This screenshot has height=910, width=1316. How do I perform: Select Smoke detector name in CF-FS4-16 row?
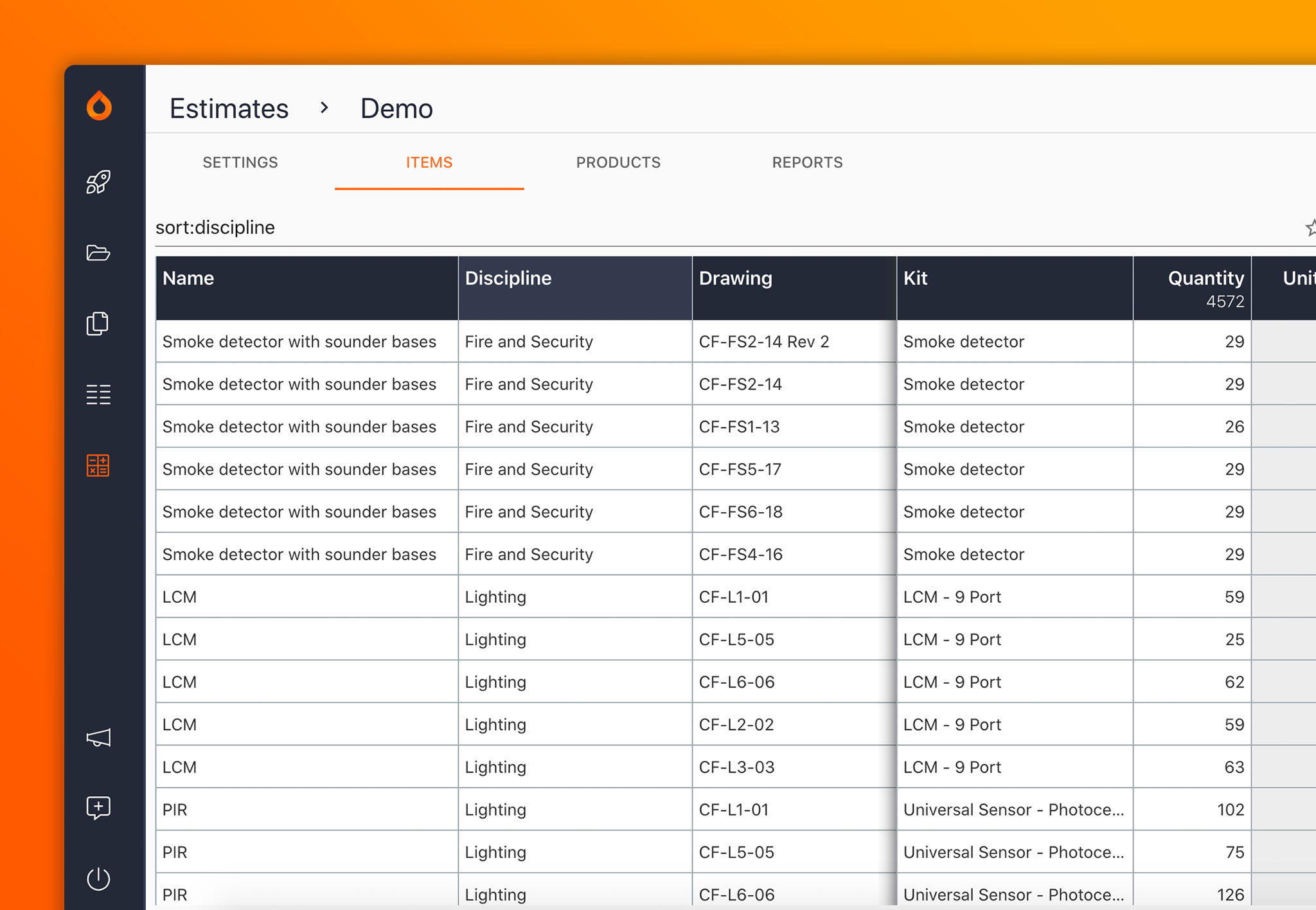307,554
